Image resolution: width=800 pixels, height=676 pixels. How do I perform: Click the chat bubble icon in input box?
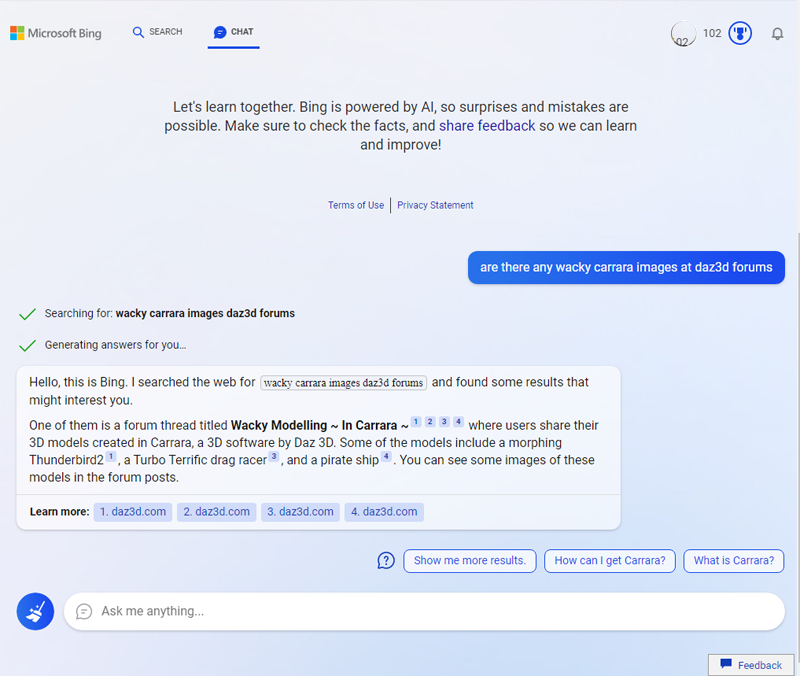click(x=84, y=611)
